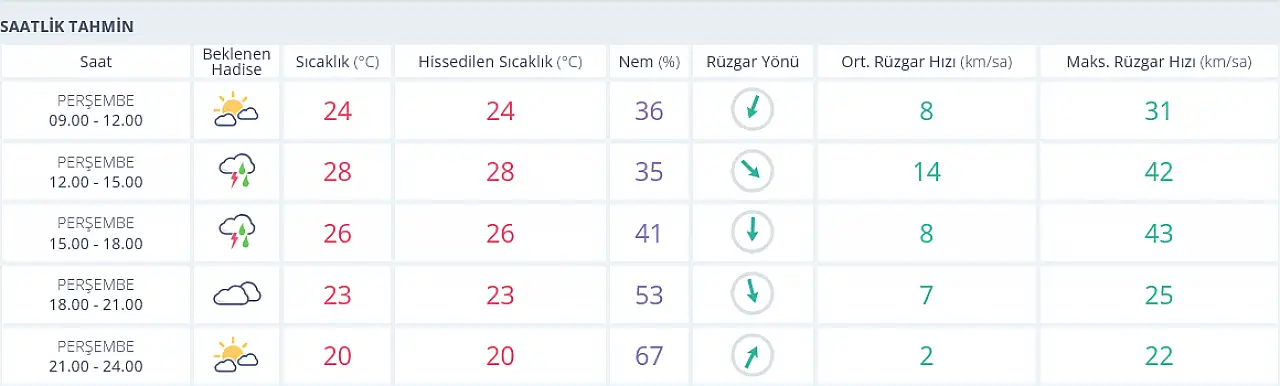Click the wind direction arrow for 09.00 - 12.00
Image resolution: width=1280 pixels, height=386 pixels.
[x=751, y=110]
